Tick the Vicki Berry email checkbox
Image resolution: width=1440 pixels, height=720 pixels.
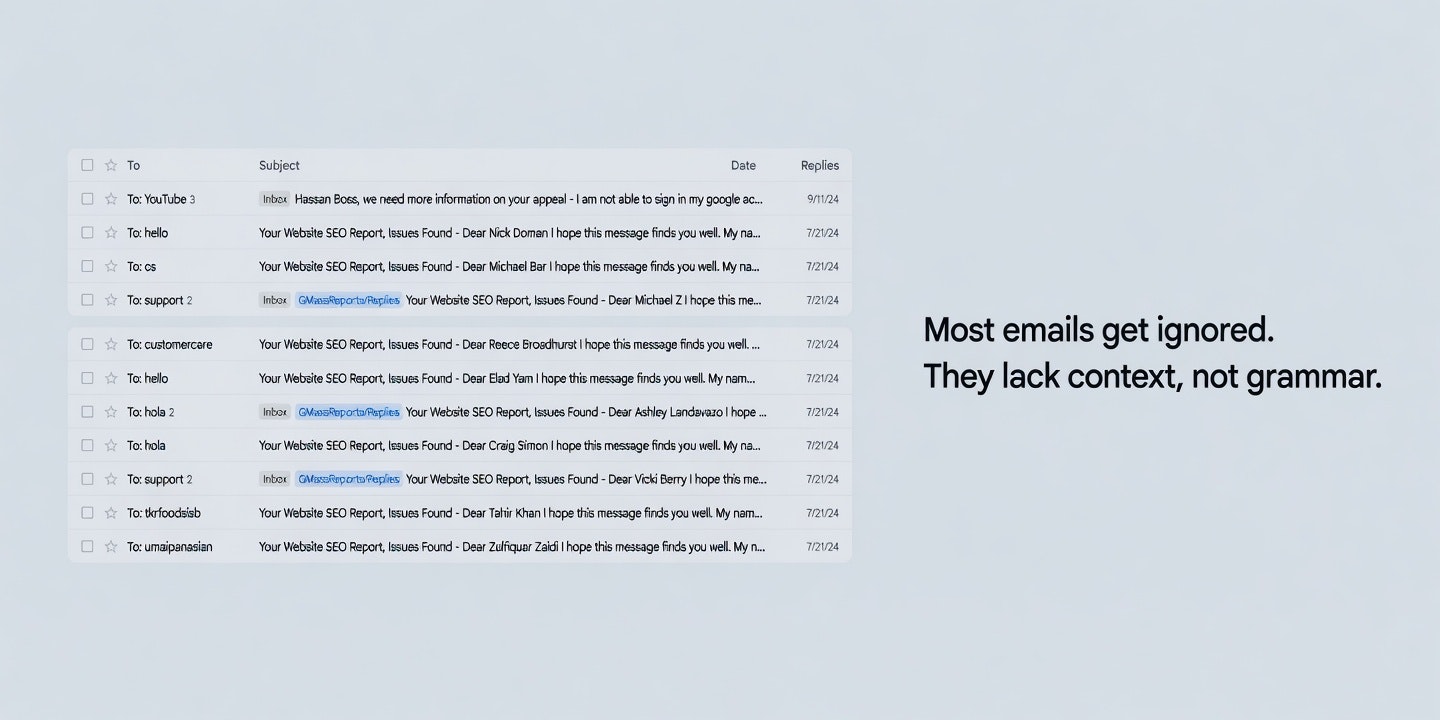pos(87,479)
